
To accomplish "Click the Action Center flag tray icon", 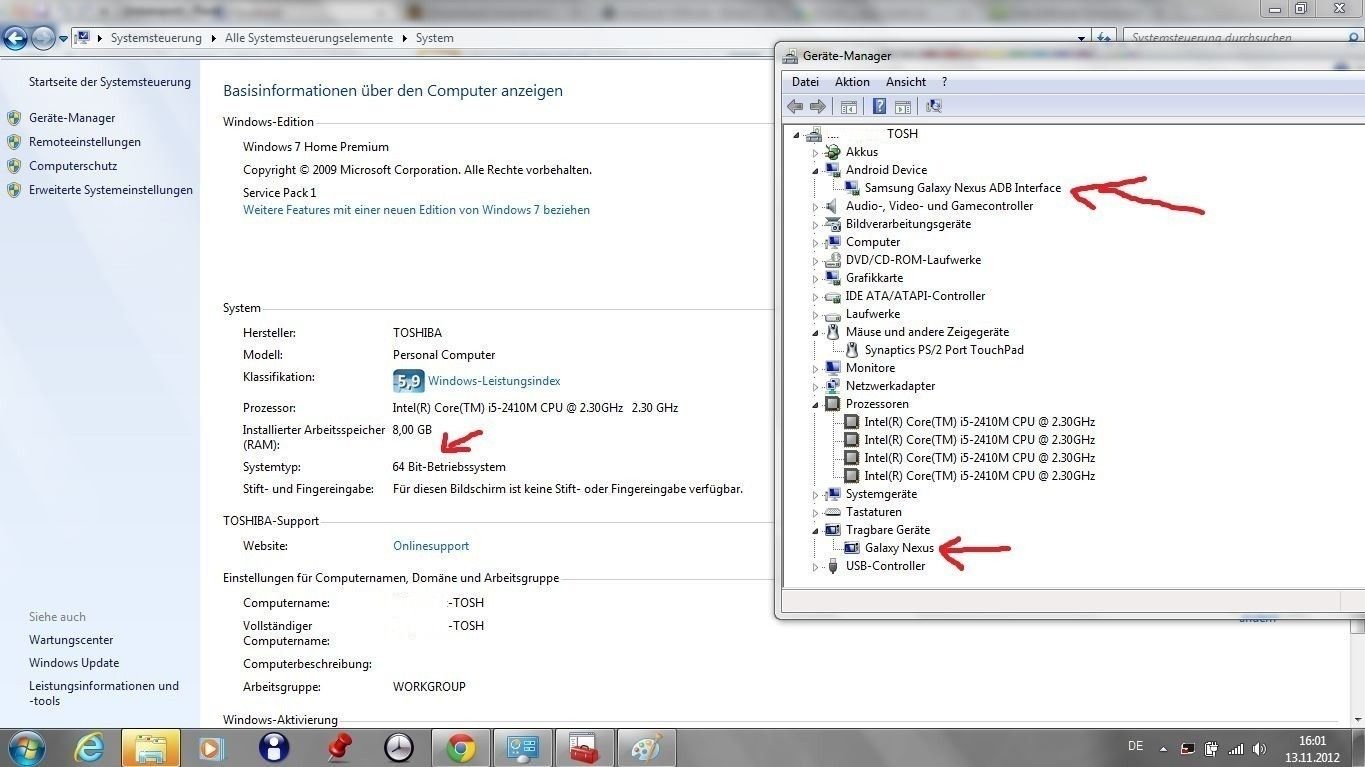I will (x=1187, y=748).
